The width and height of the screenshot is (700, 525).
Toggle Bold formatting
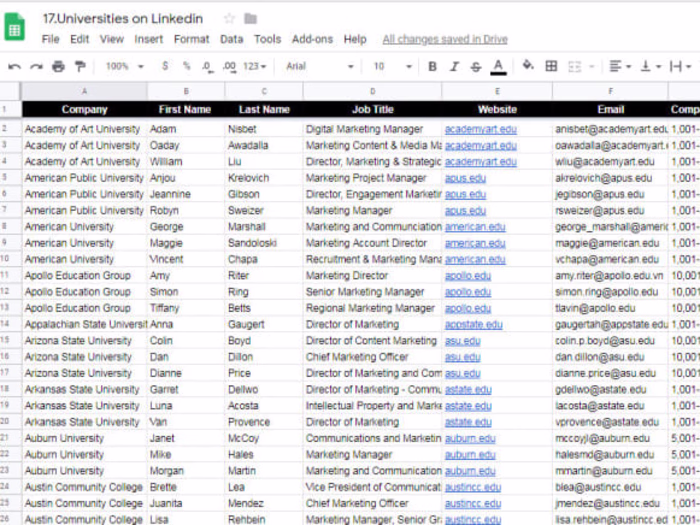click(432, 67)
